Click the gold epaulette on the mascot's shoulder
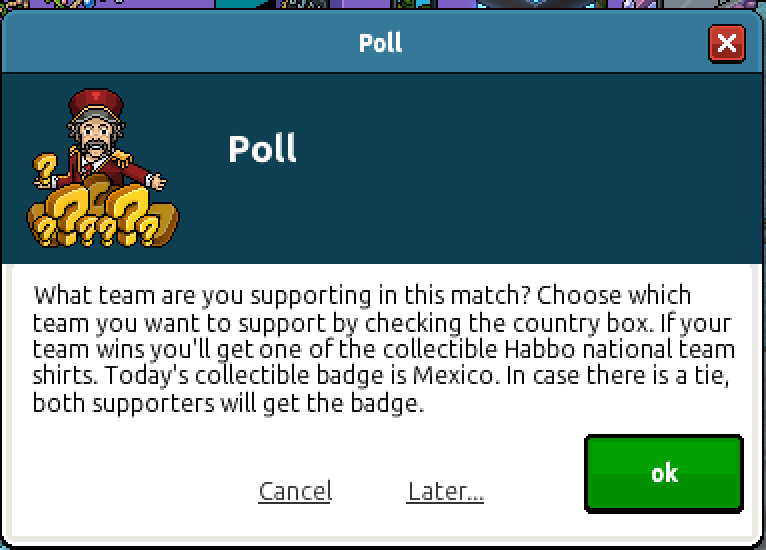Image resolution: width=766 pixels, height=550 pixels. pyautogui.click(x=123, y=157)
